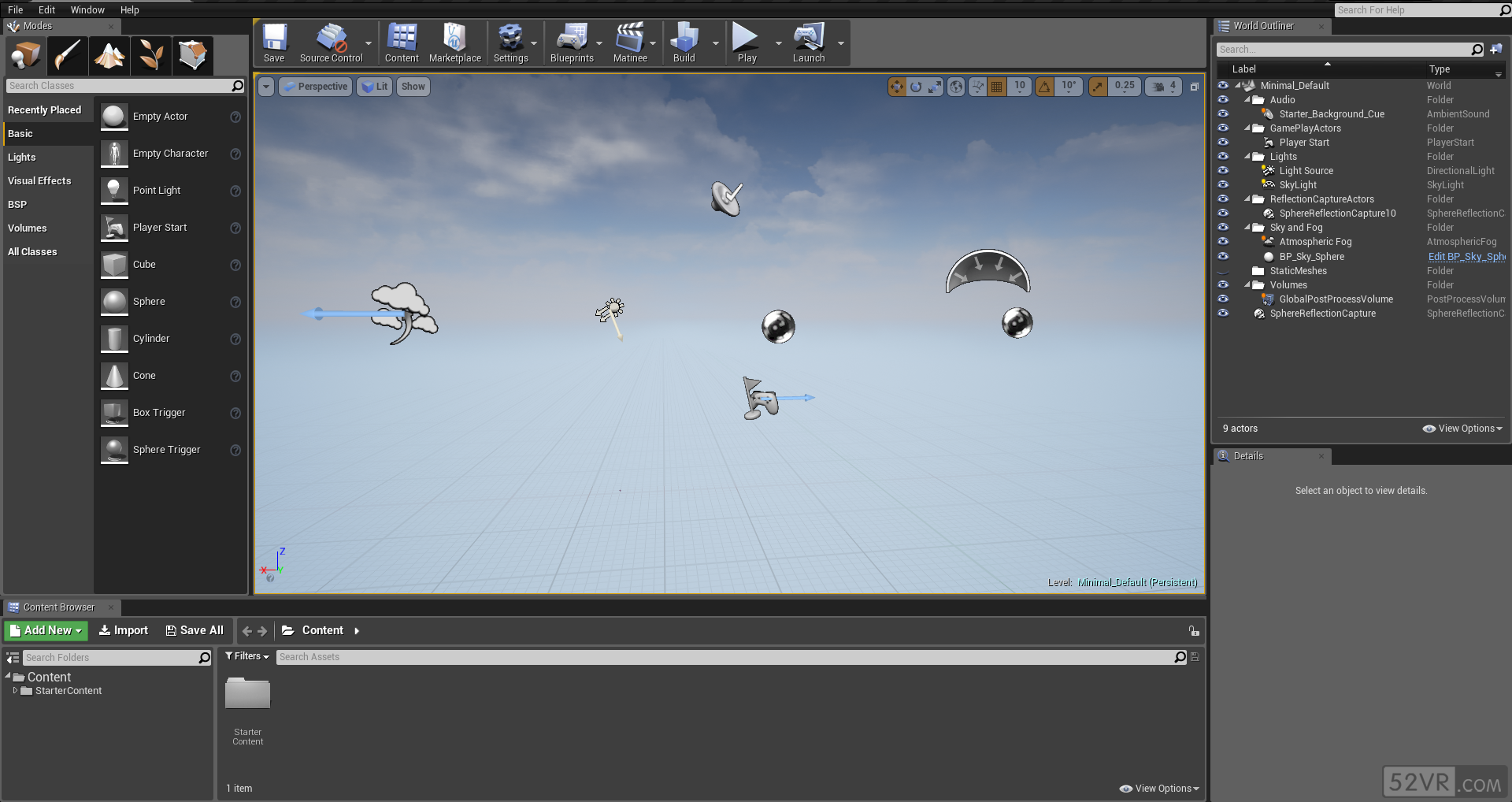The image size is (1512, 802).
Task: Click the Build lighting icon
Action: (x=684, y=43)
